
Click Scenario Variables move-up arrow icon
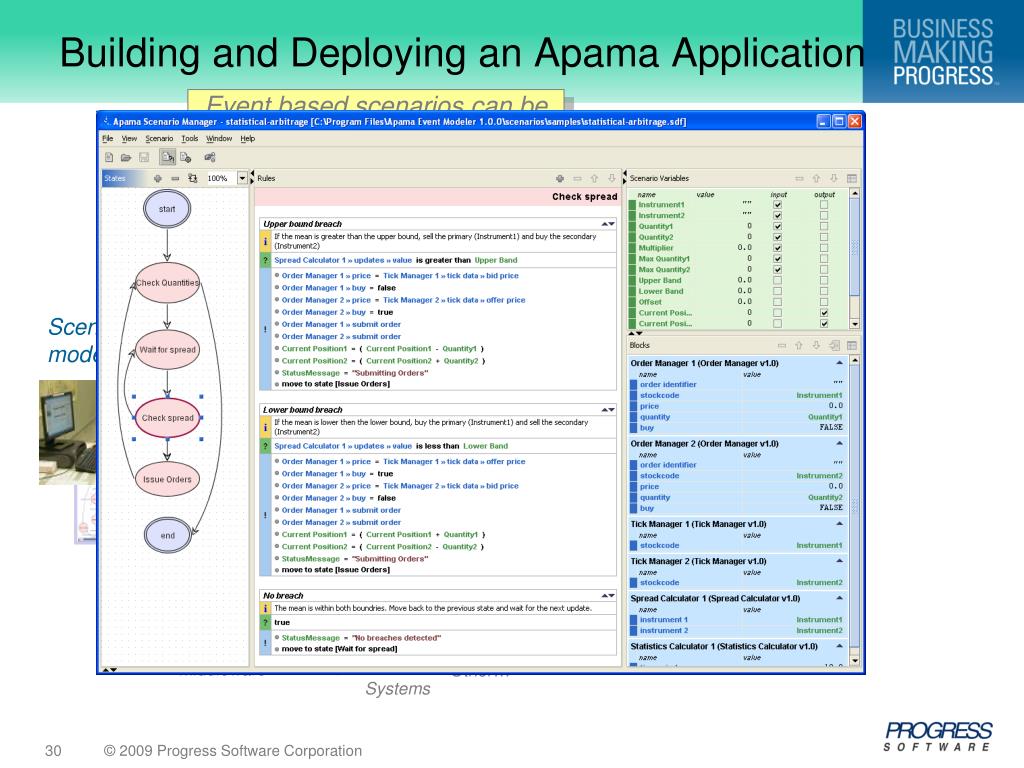click(816, 178)
